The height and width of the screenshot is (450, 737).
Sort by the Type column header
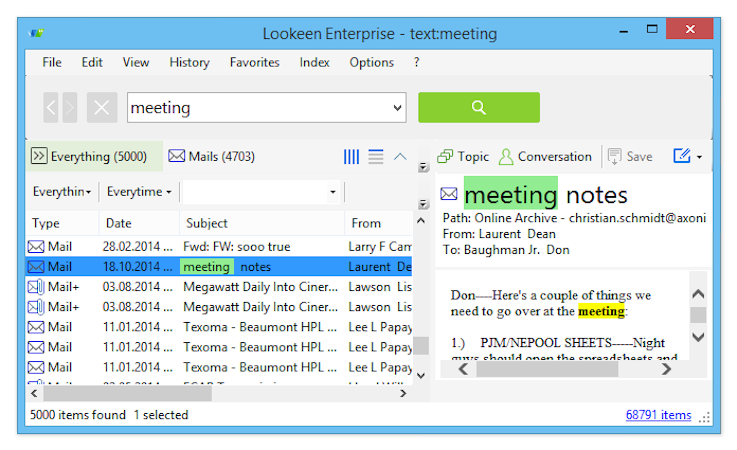click(63, 223)
